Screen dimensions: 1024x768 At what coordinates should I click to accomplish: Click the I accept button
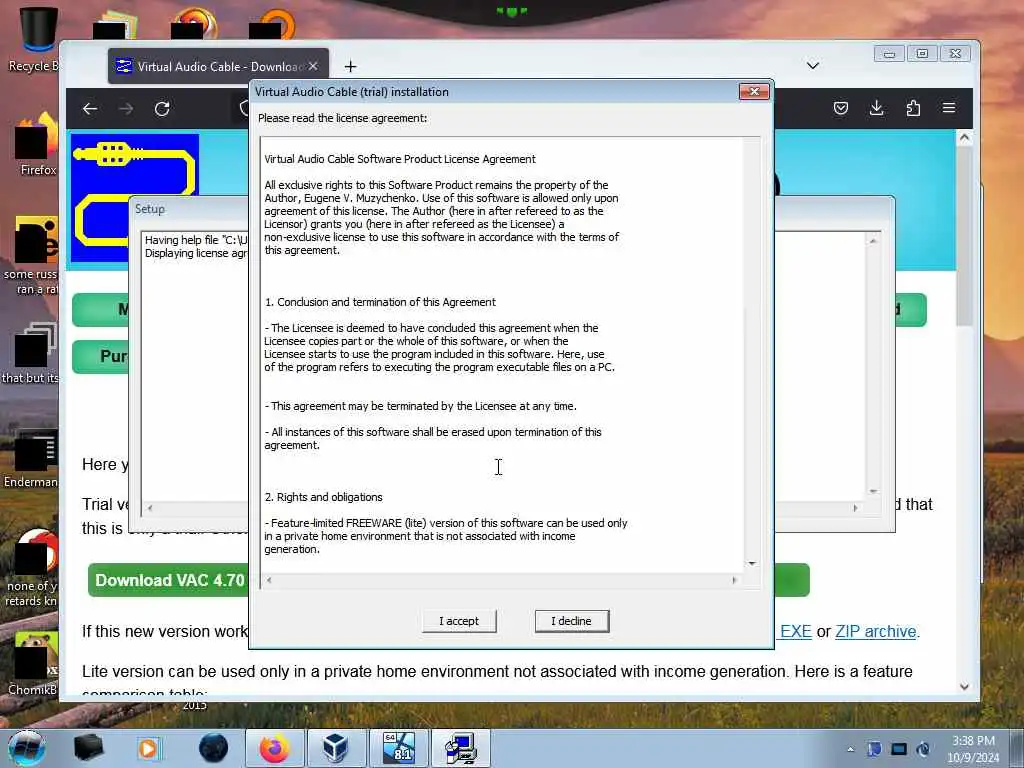click(x=458, y=621)
